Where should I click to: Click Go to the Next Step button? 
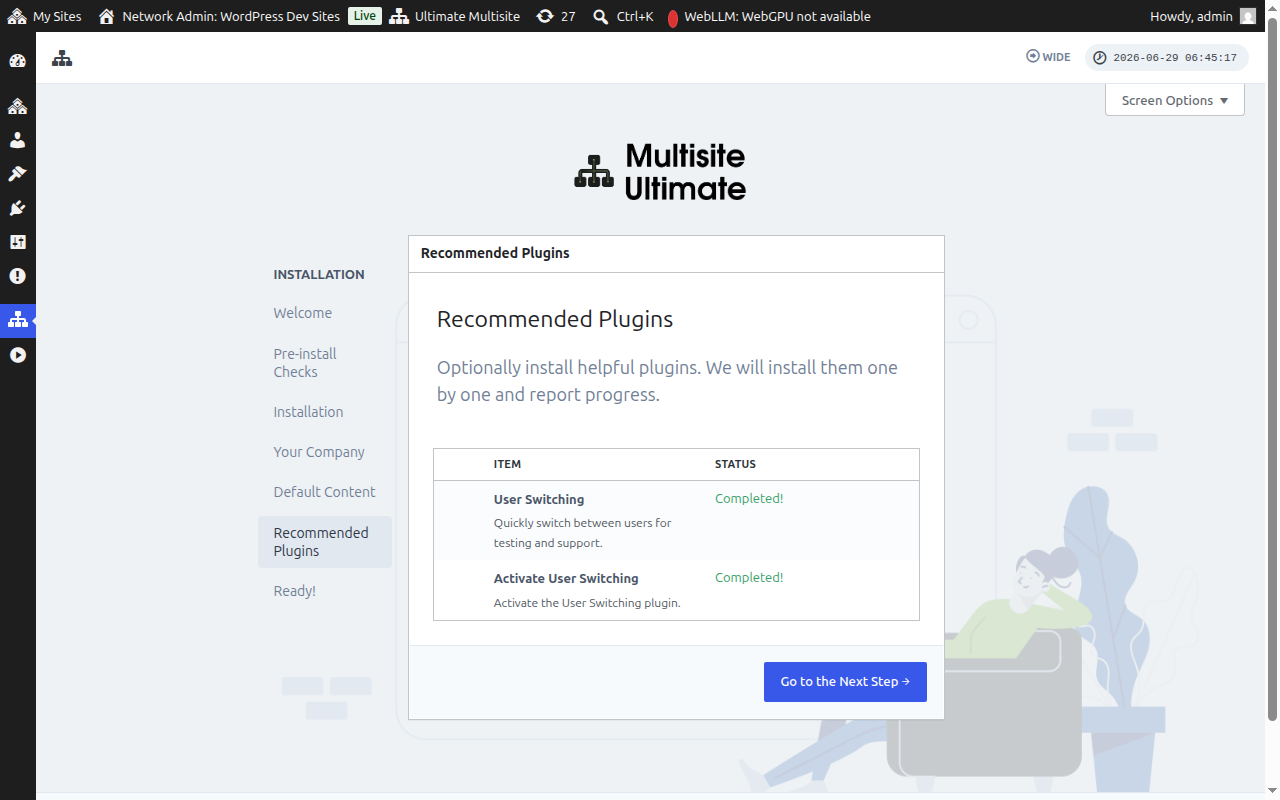point(845,682)
